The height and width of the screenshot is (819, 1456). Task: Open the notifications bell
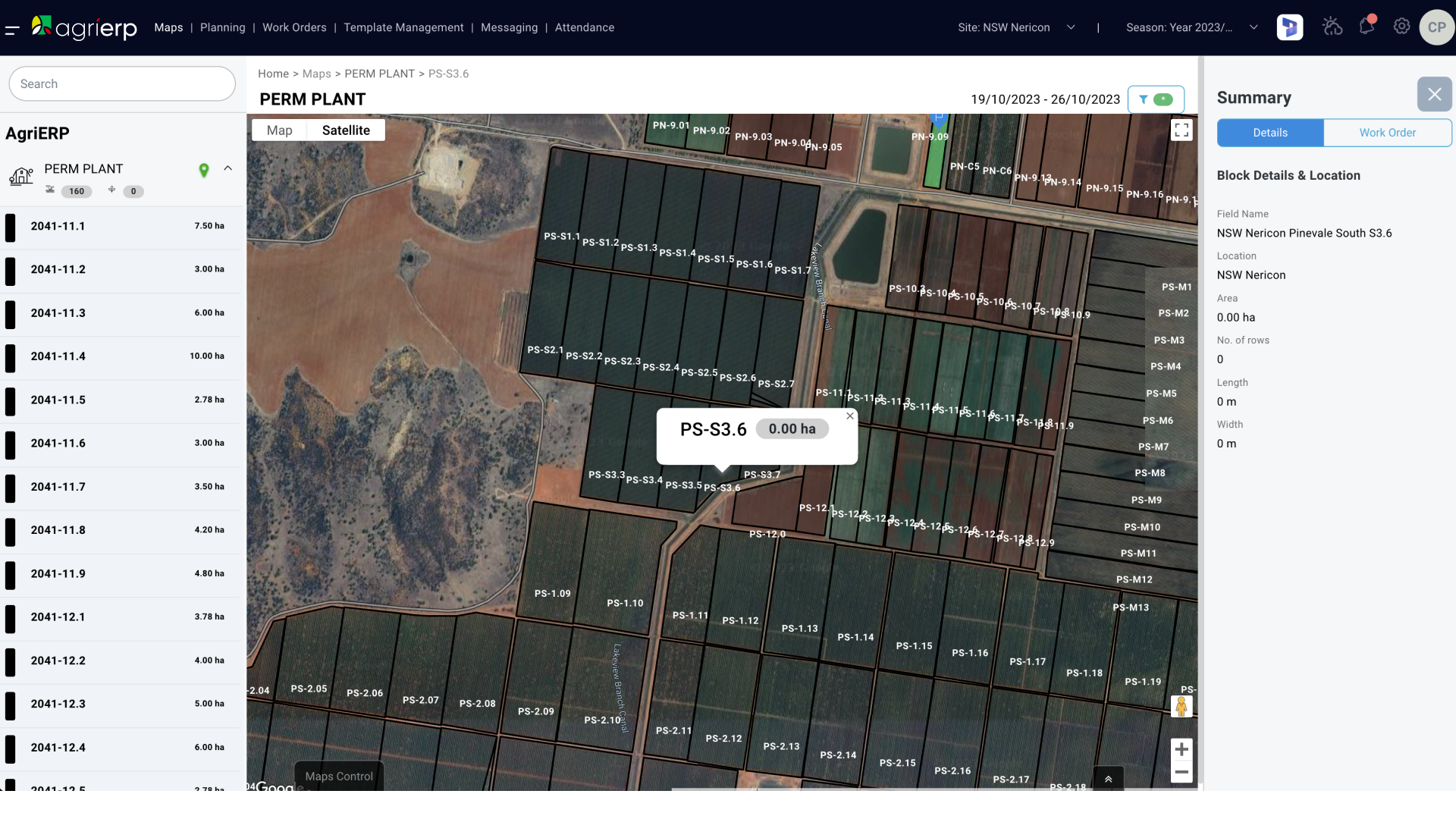pyautogui.click(x=1367, y=27)
